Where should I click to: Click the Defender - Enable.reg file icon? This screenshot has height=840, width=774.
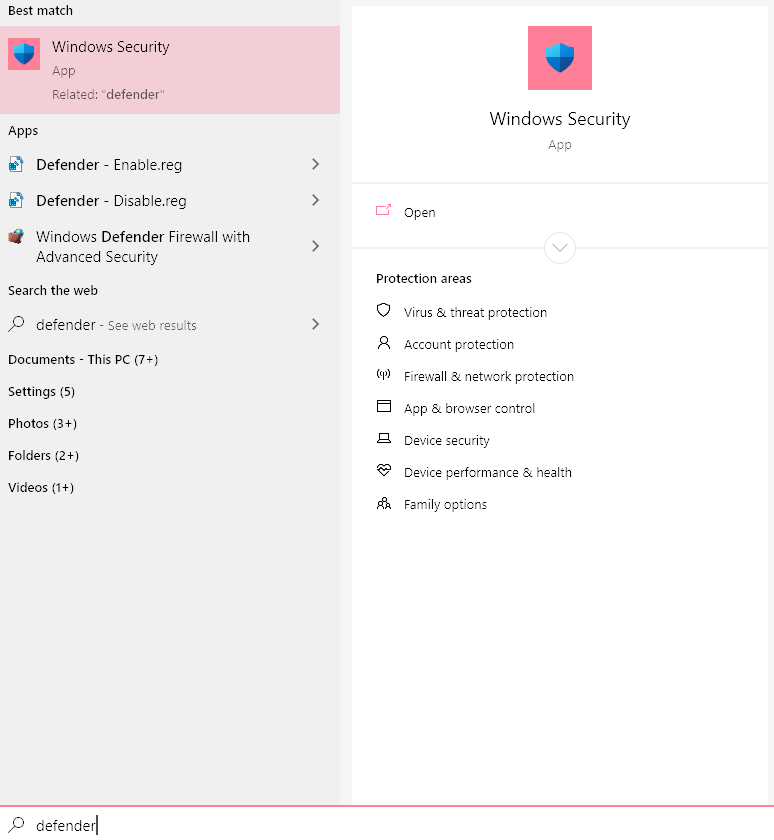[x=16, y=164]
